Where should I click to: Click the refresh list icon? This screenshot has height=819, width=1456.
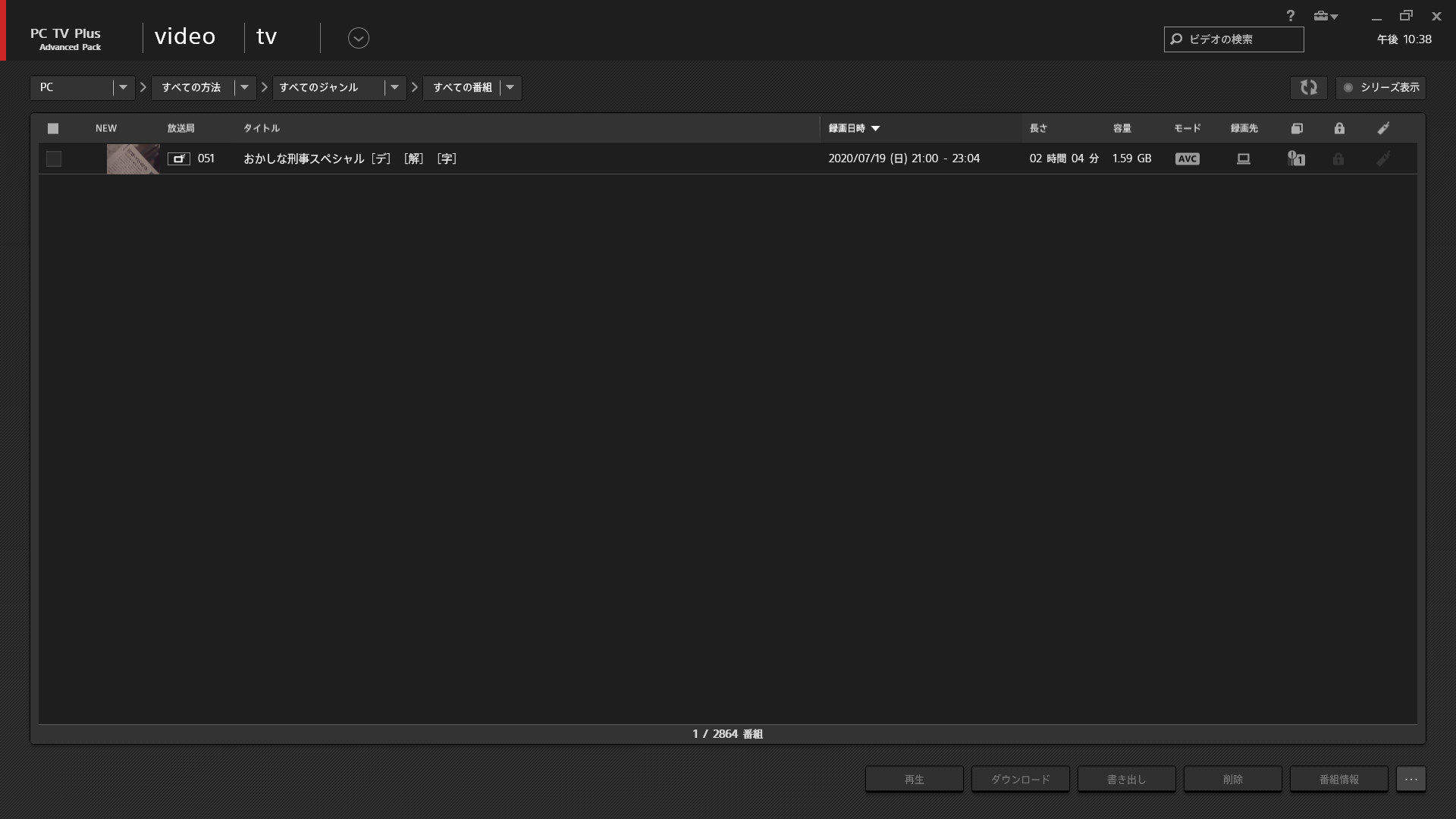pos(1308,87)
